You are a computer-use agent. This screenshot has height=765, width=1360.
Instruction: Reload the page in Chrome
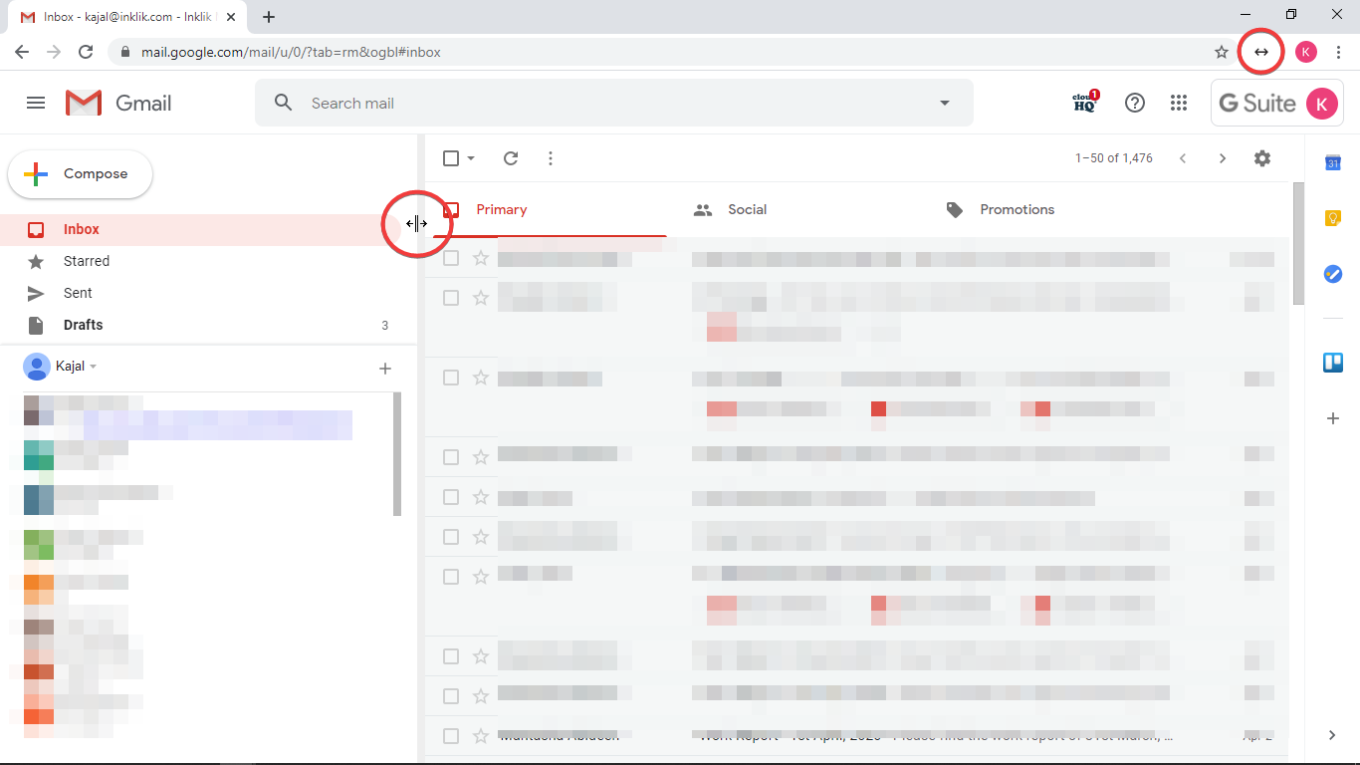(x=86, y=52)
